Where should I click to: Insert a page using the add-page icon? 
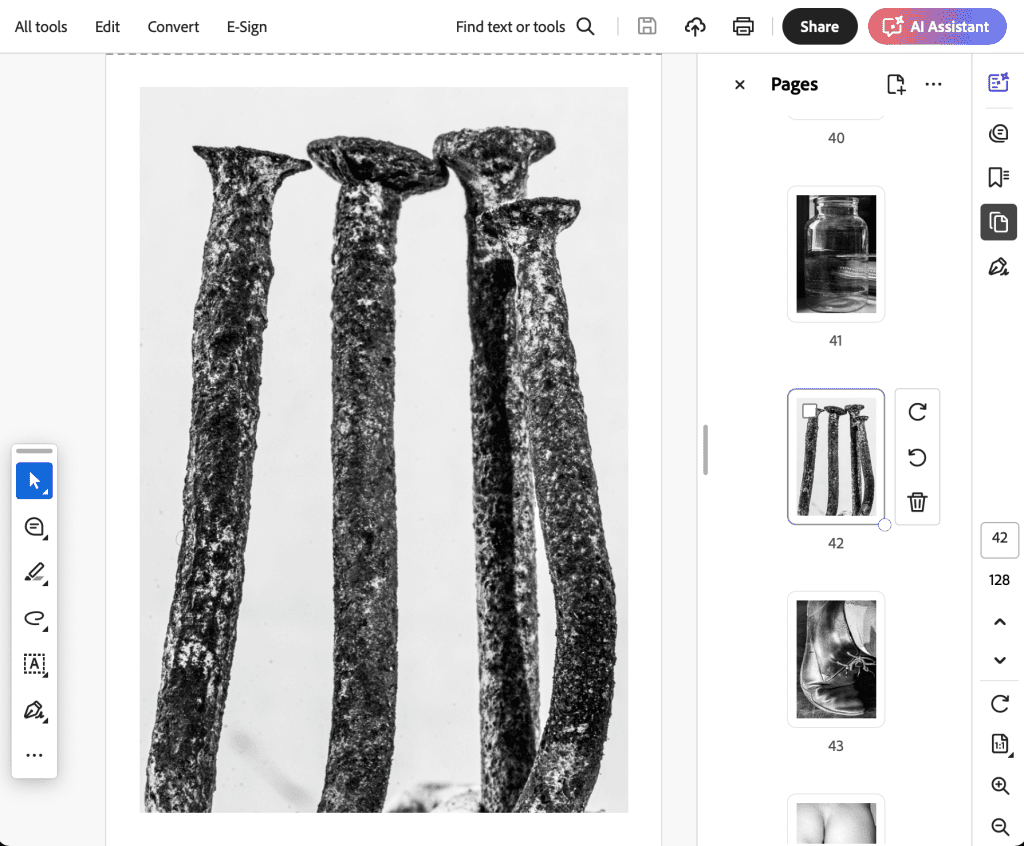tap(896, 84)
